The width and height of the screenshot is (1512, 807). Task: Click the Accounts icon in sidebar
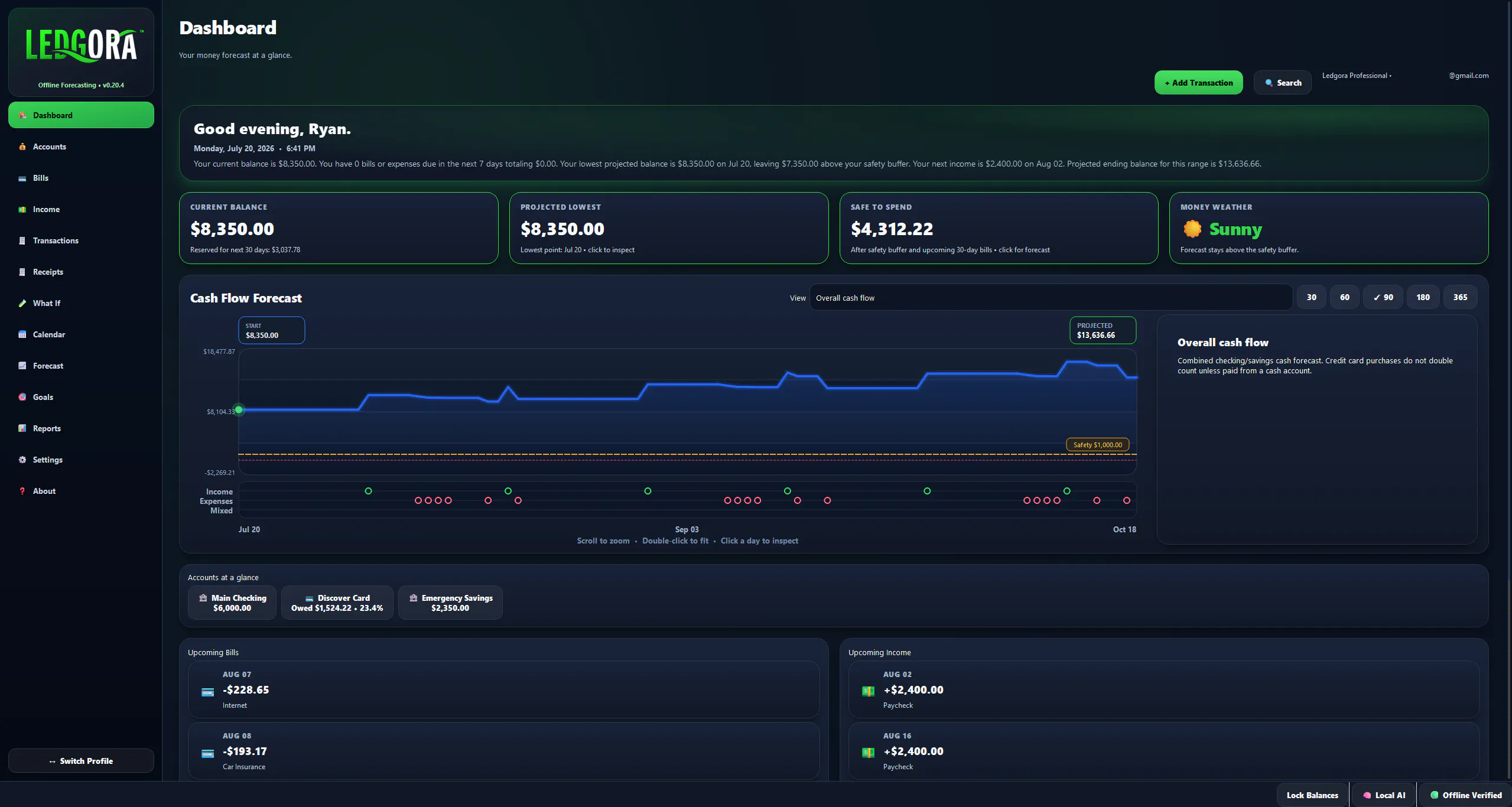pyautogui.click(x=22, y=147)
